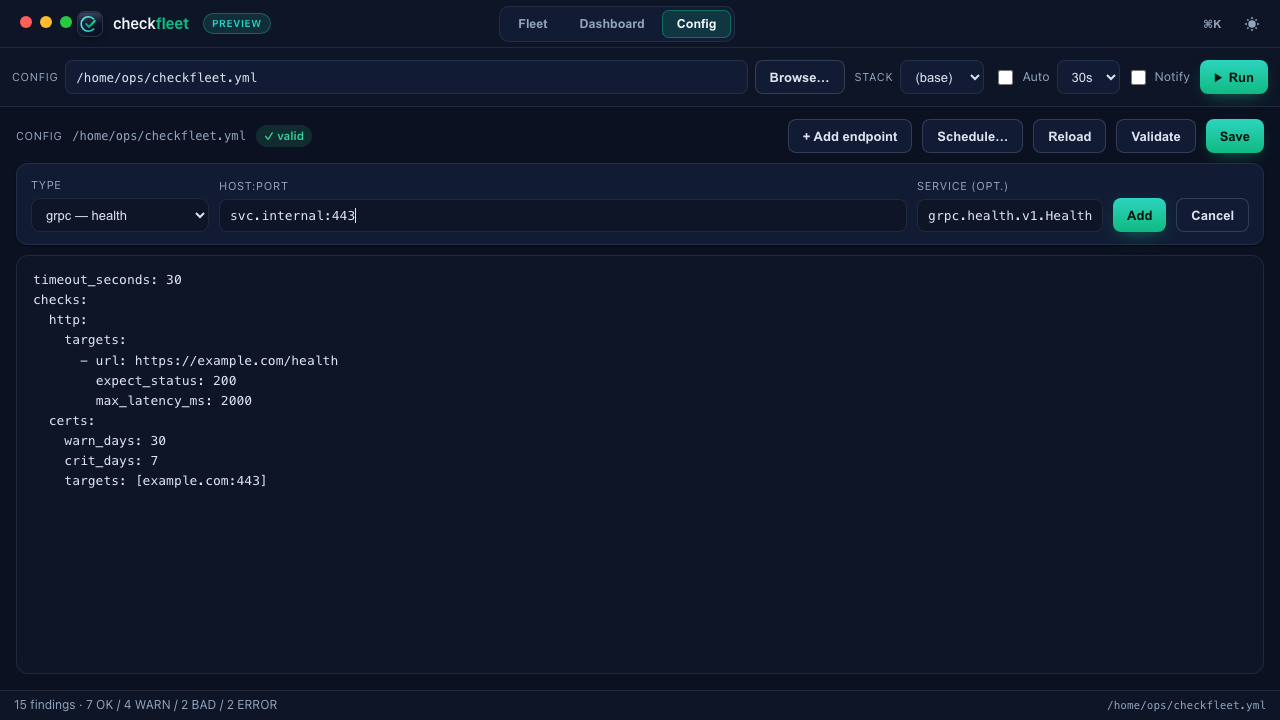1280x720 pixels.
Task: Click + Add endpoint button
Action: (850, 136)
